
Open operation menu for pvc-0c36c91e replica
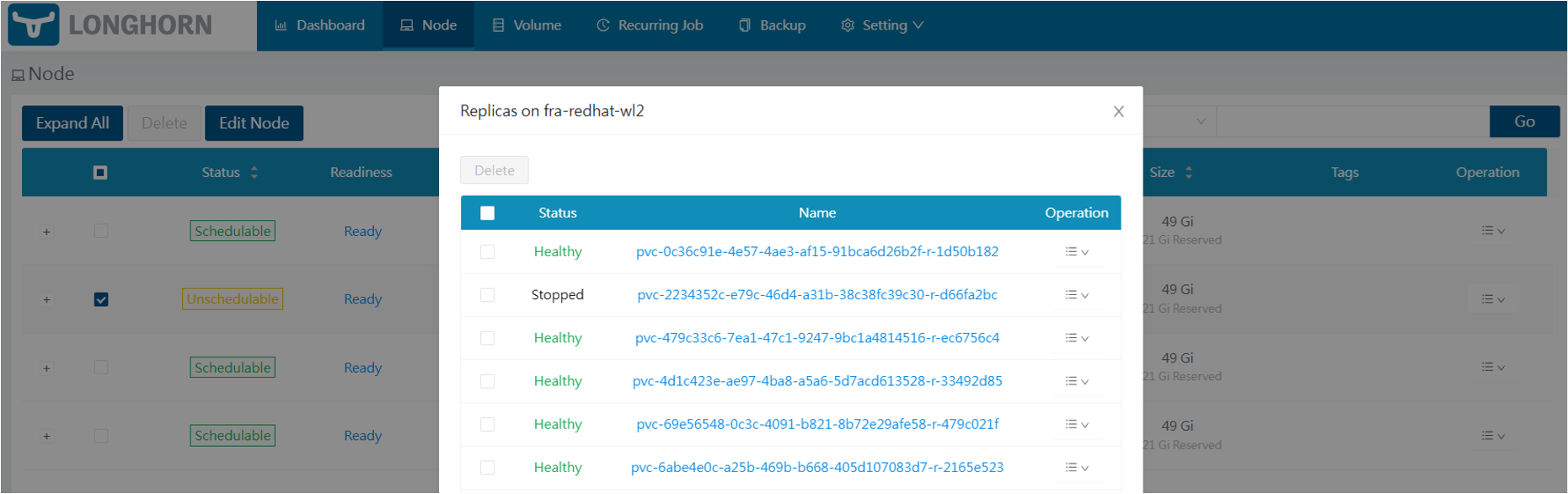pyautogui.click(x=1076, y=252)
